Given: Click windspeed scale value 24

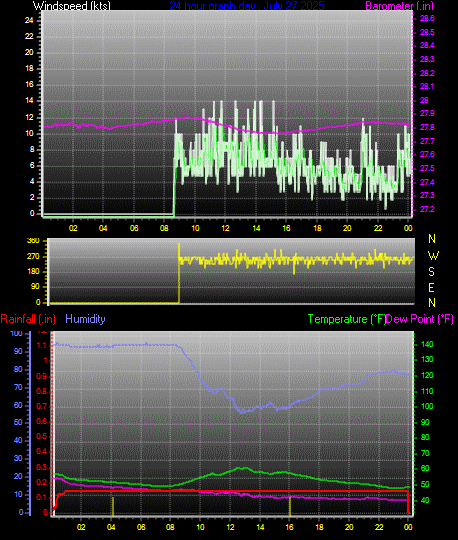Looking at the screenshot, I should [x=29, y=20].
